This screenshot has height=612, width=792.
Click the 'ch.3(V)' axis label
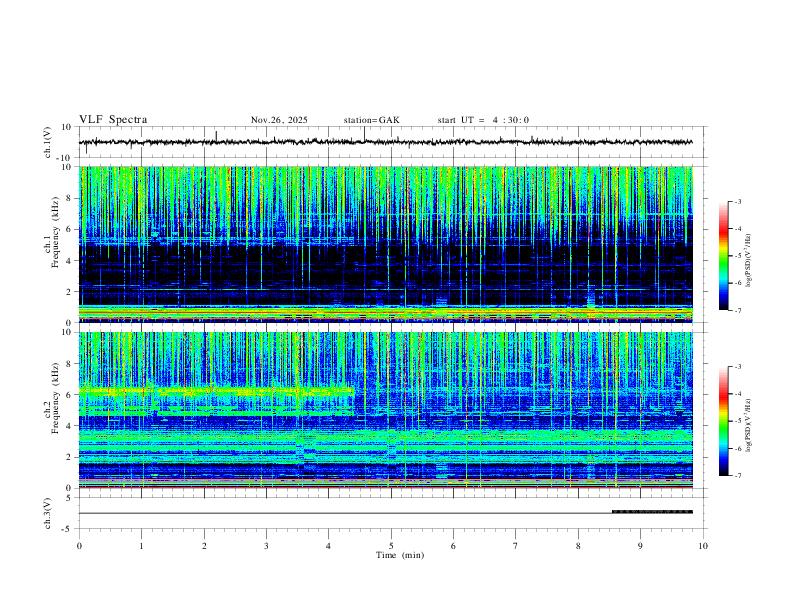[x=48, y=513]
